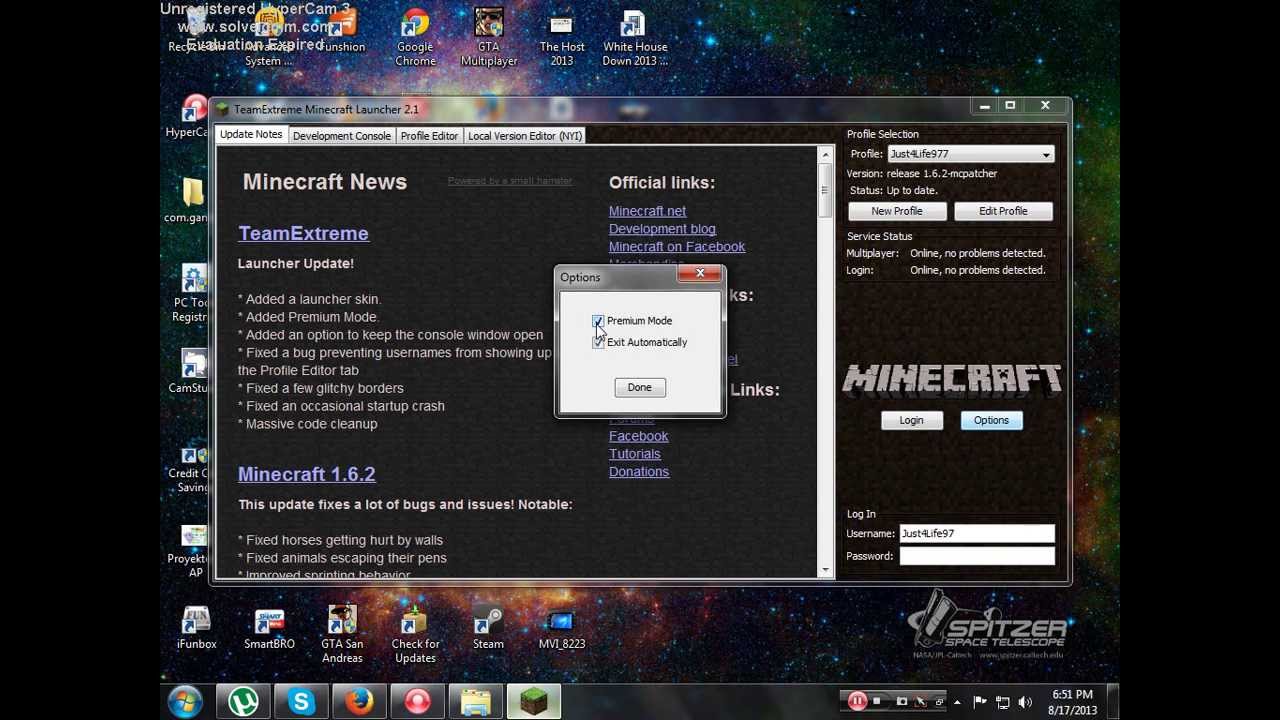The image size is (1280, 720).
Task: Open the network tray icon
Action: (x=1003, y=702)
